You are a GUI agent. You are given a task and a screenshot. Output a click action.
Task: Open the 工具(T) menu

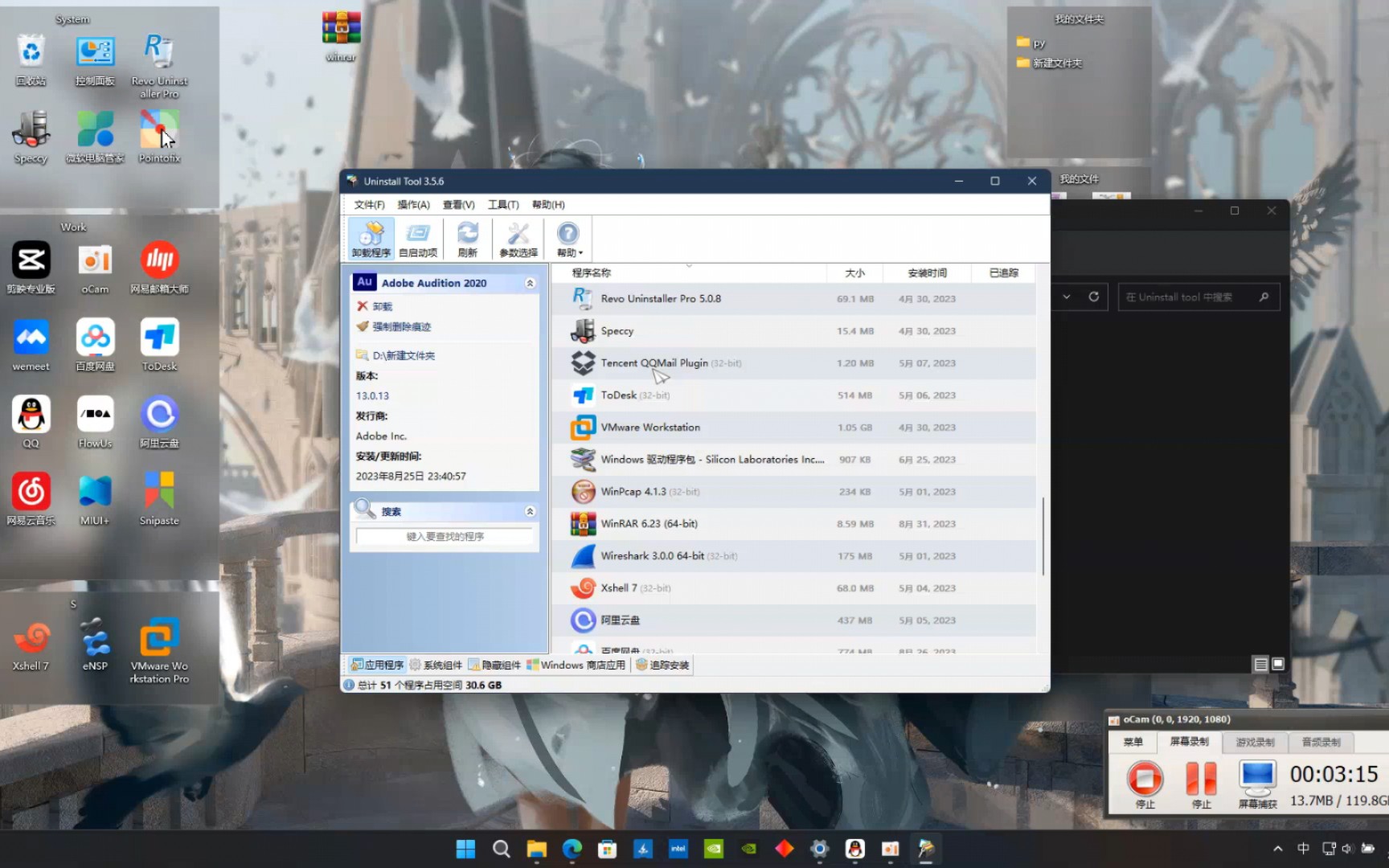(503, 205)
